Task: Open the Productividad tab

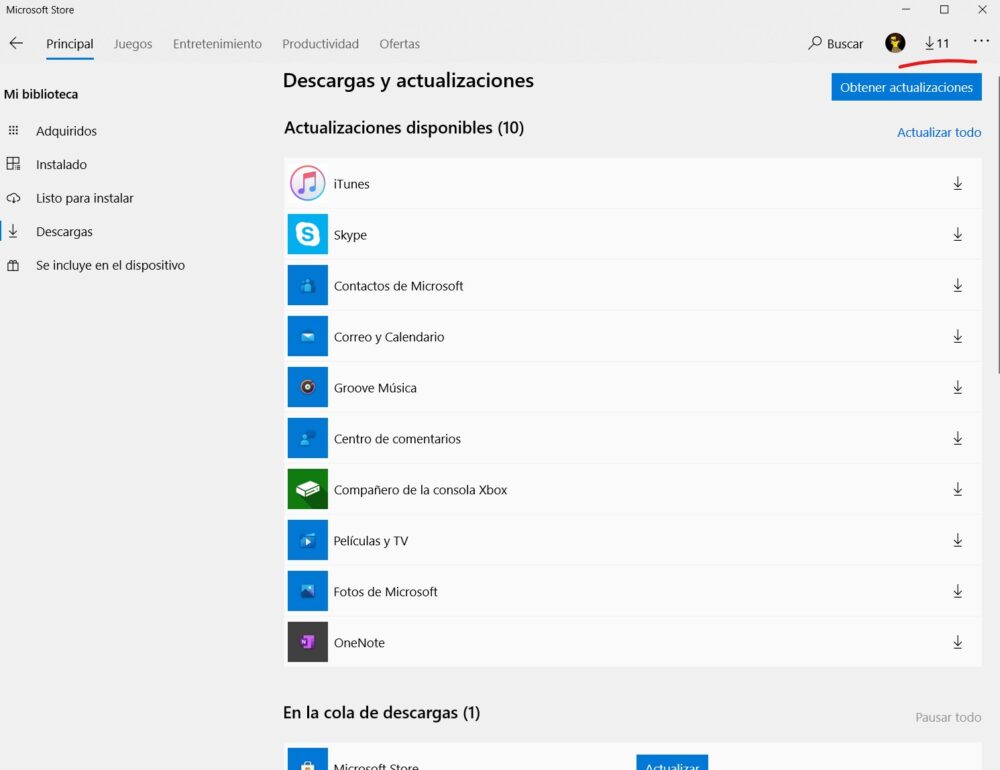Action: pos(320,44)
